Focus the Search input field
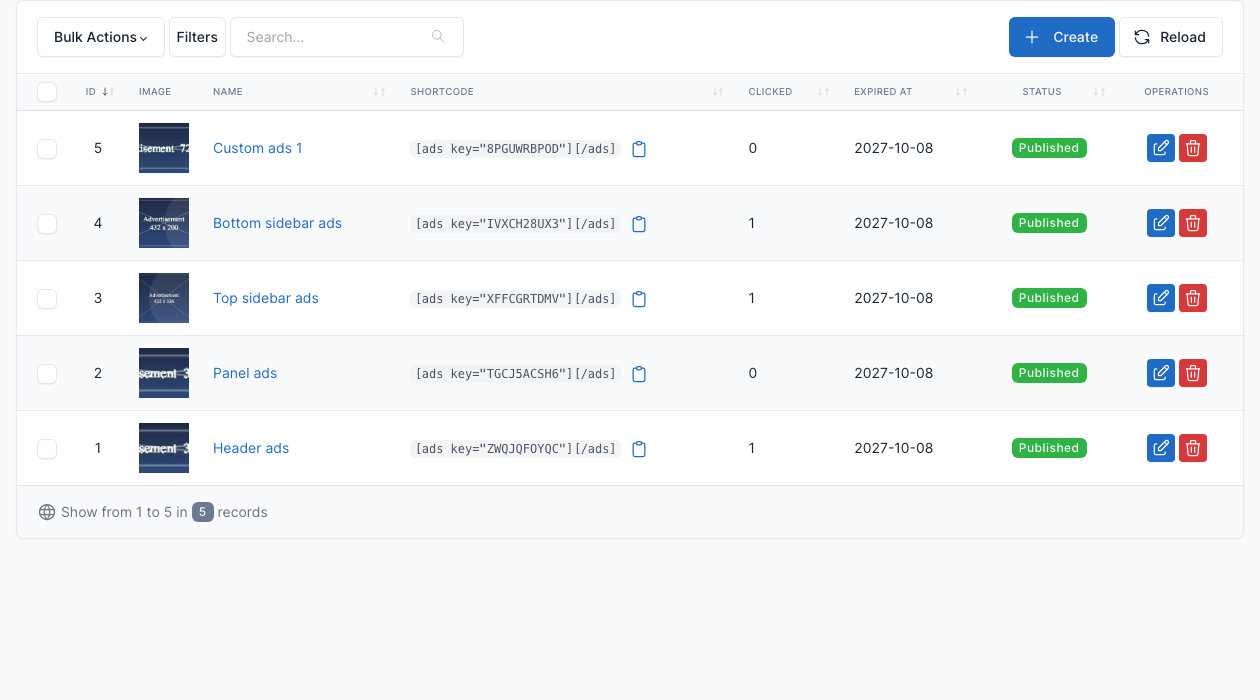1260x700 pixels. [x=347, y=37]
